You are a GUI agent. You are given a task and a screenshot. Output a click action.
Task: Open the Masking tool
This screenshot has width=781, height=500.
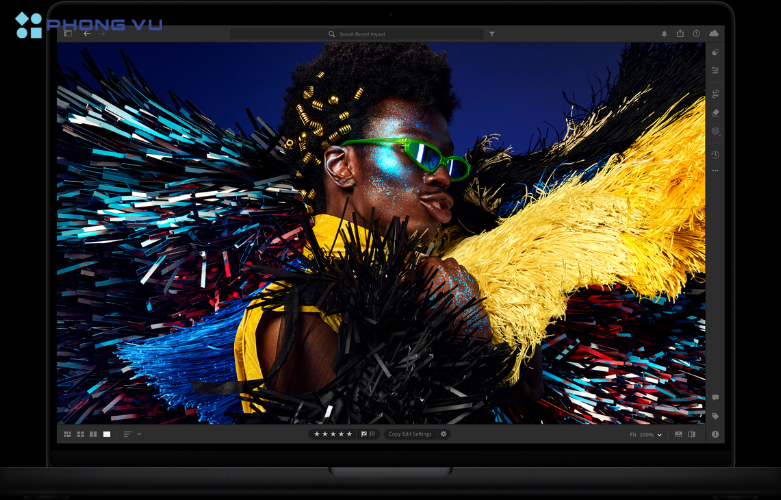(715, 131)
